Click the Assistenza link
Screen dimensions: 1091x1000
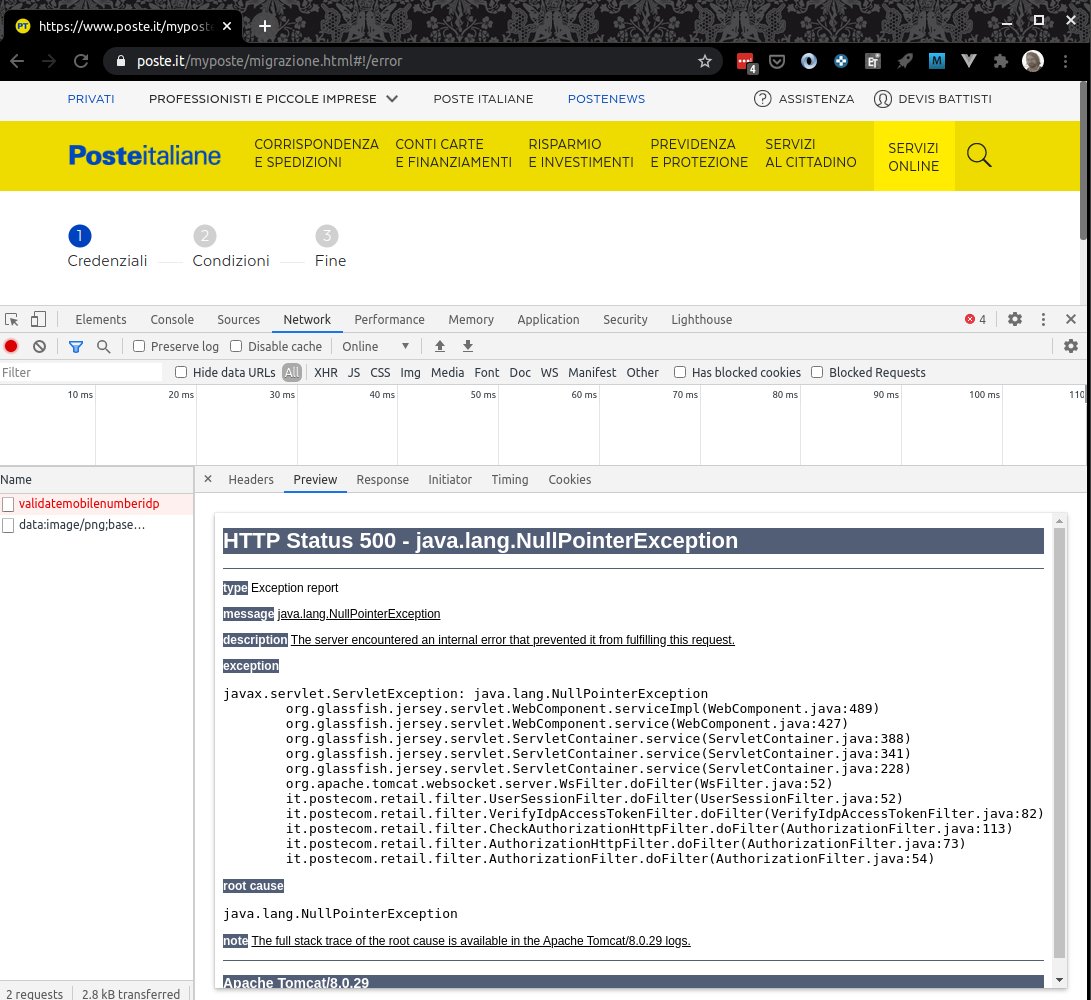804,99
